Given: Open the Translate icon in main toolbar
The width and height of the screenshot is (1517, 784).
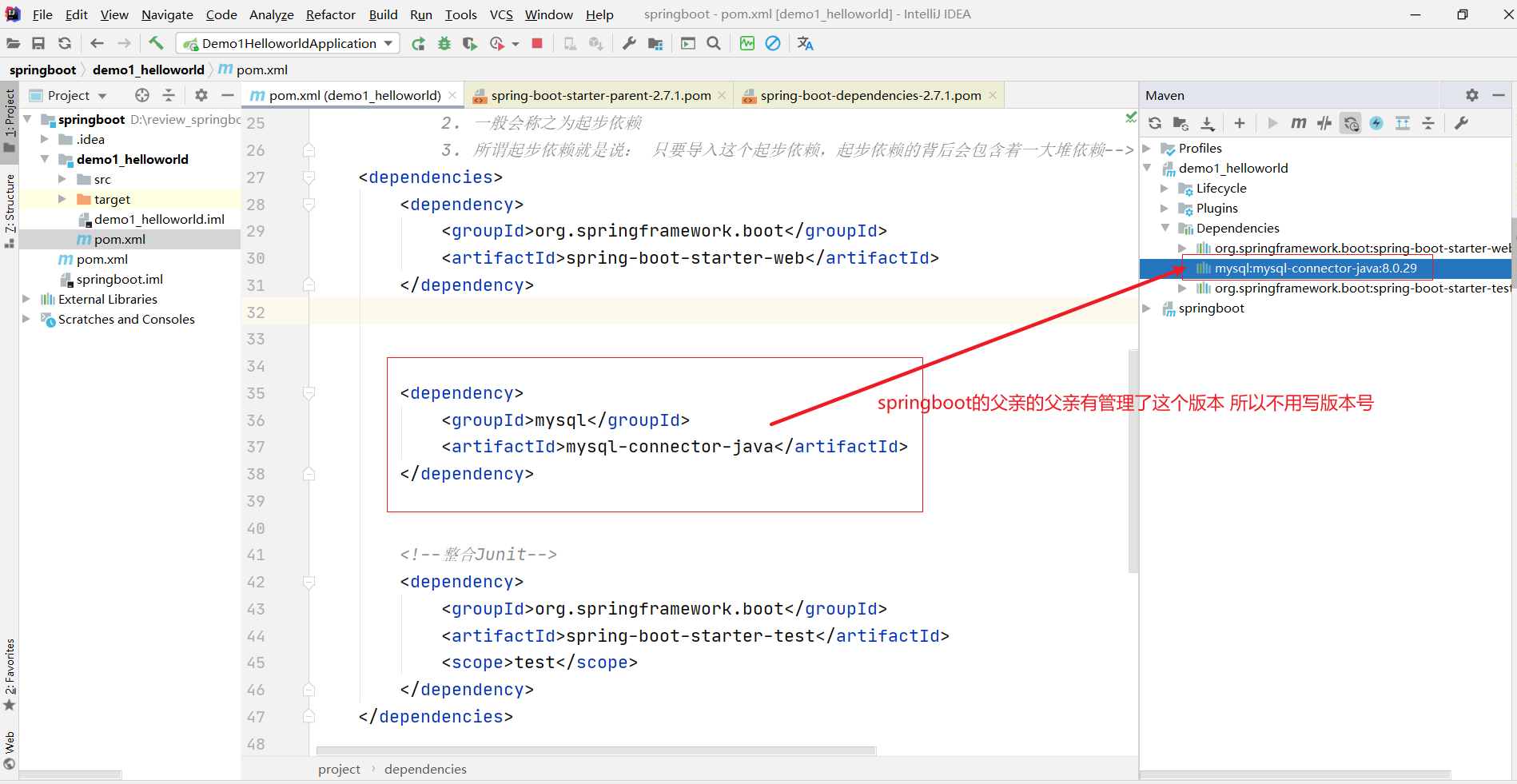Looking at the screenshot, I should tap(805, 43).
